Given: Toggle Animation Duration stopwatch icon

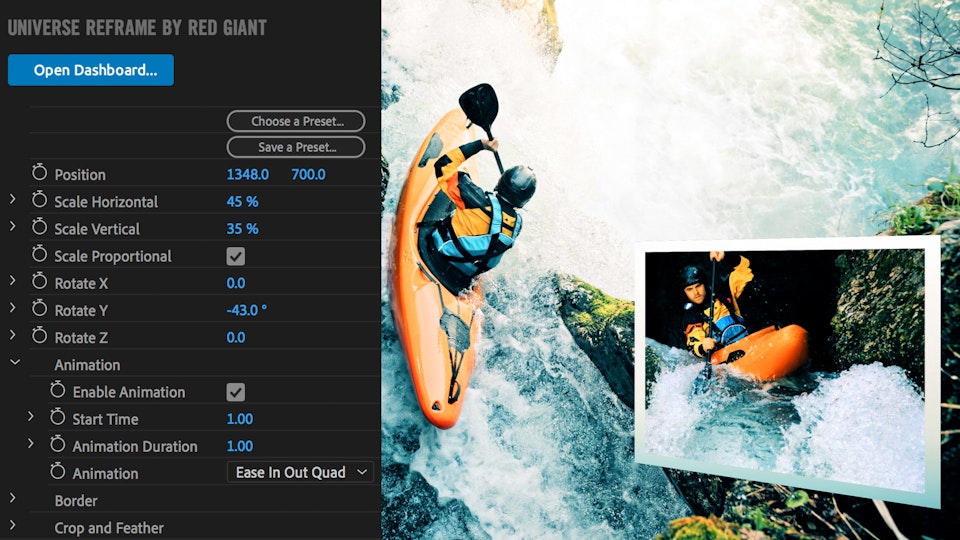Looking at the screenshot, I should (57, 445).
